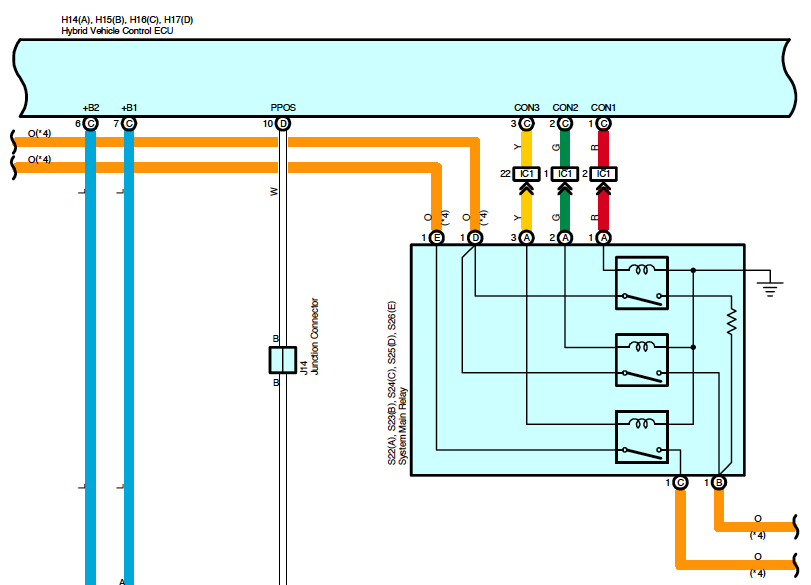Select the green wire below CON2
Viewport: 811px width, 585px height.
click(565, 148)
